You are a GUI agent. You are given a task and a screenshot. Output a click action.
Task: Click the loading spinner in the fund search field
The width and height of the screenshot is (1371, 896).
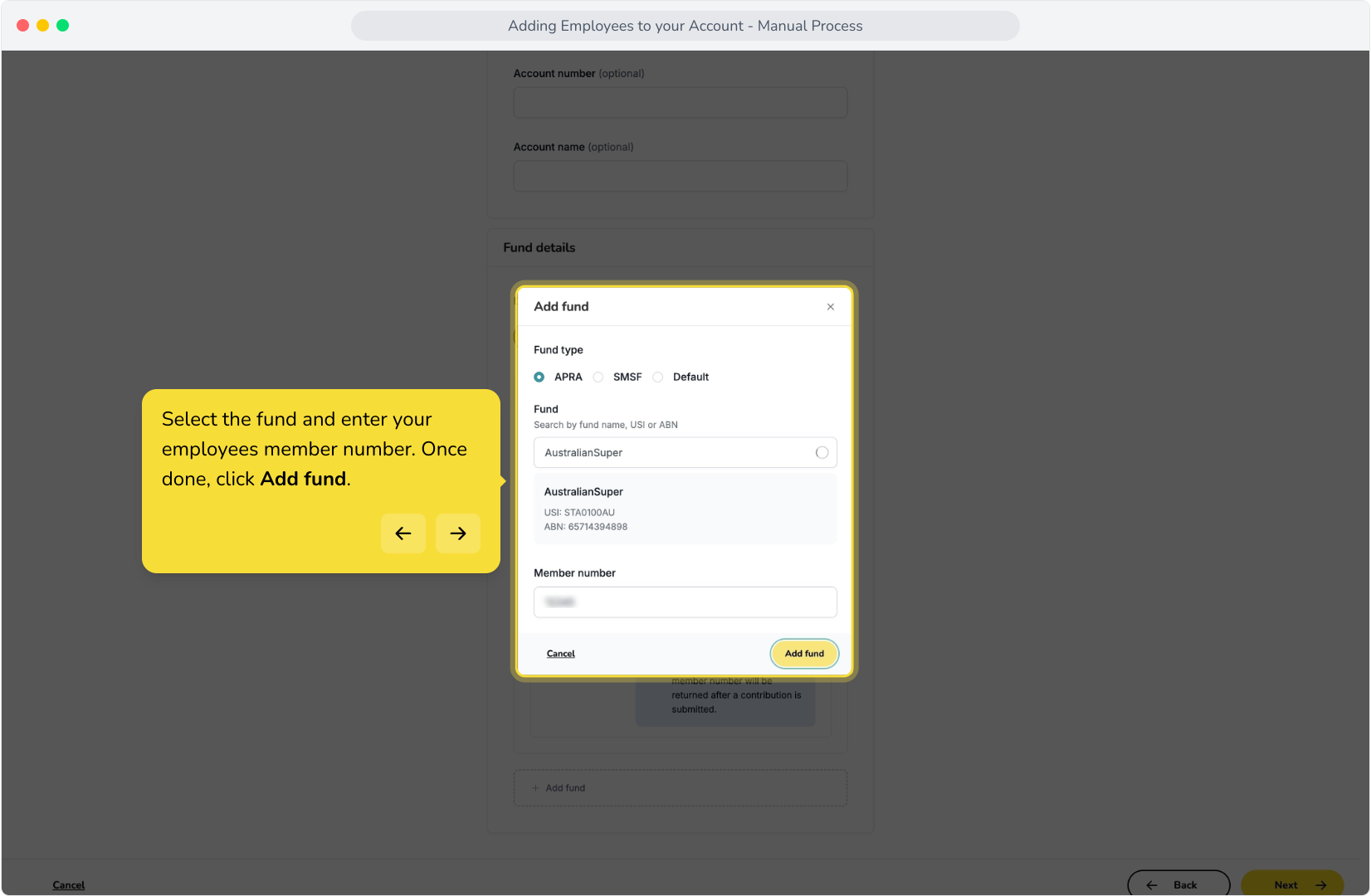click(822, 453)
